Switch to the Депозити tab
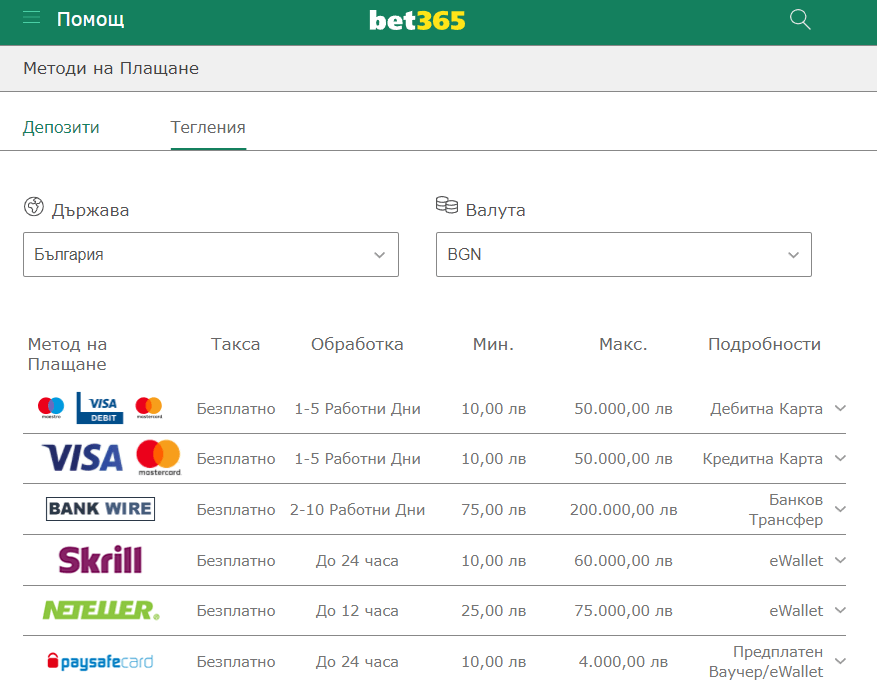 tap(61, 128)
